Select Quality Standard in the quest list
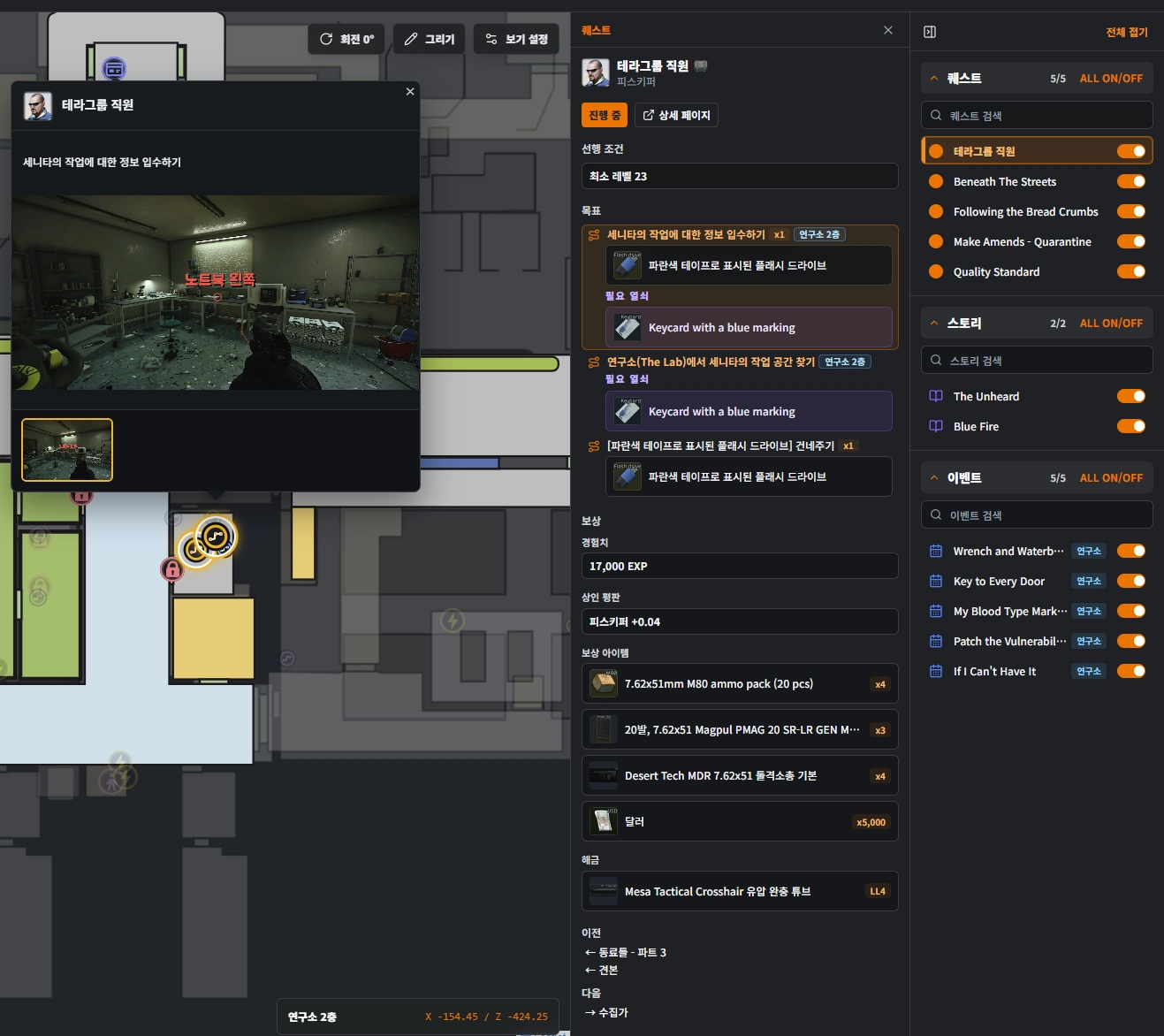 pos(996,271)
